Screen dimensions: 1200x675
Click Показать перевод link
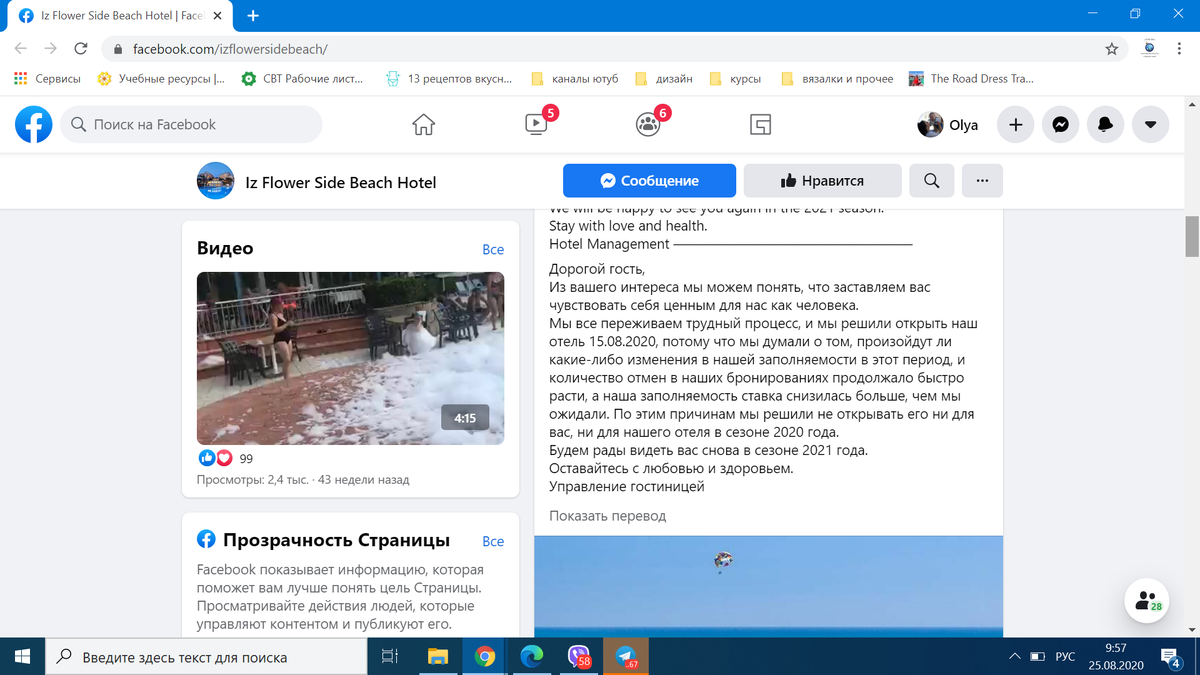pyautogui.click(x=607, y=516)
